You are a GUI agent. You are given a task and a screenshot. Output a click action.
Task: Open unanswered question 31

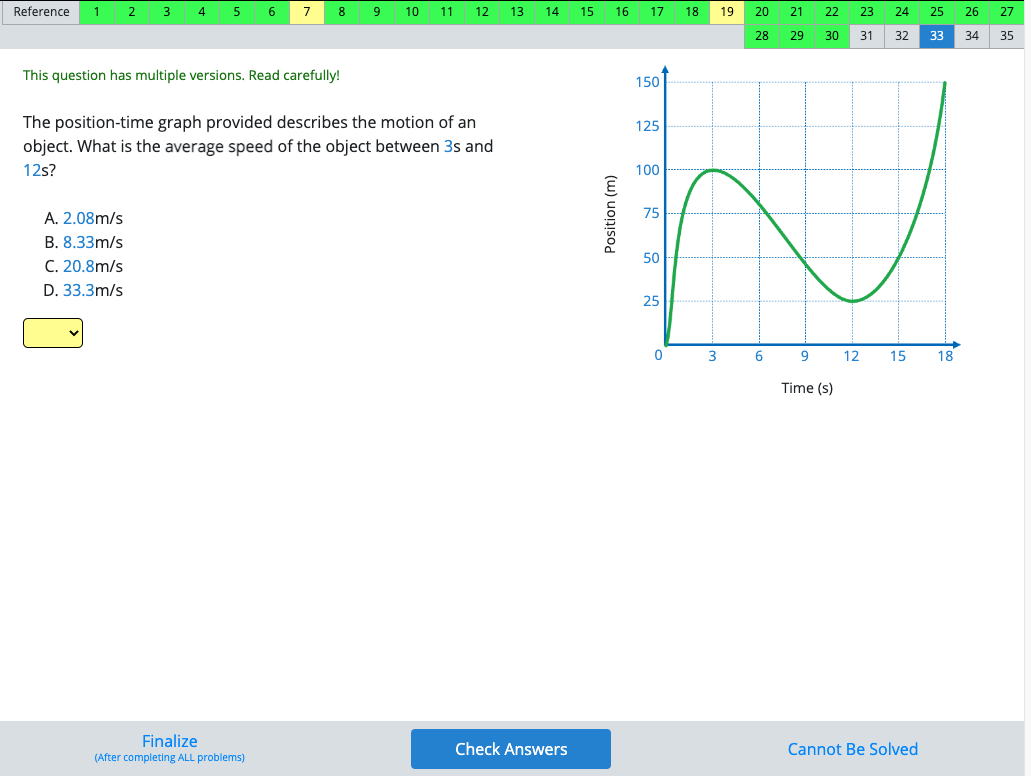[867, 36]
